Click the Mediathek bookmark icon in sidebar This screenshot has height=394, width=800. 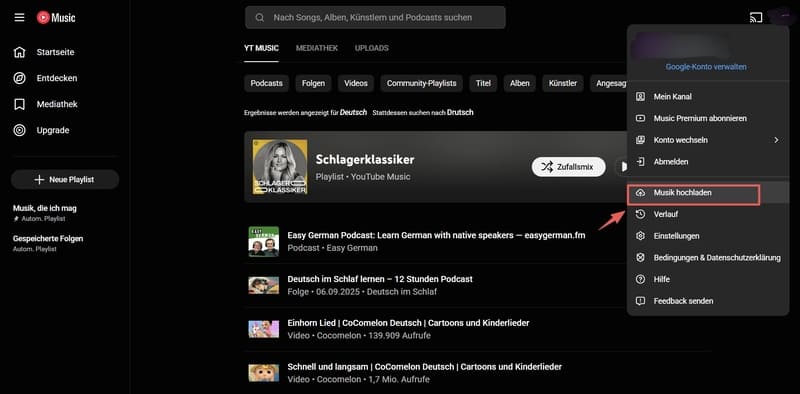pos(19,104)
